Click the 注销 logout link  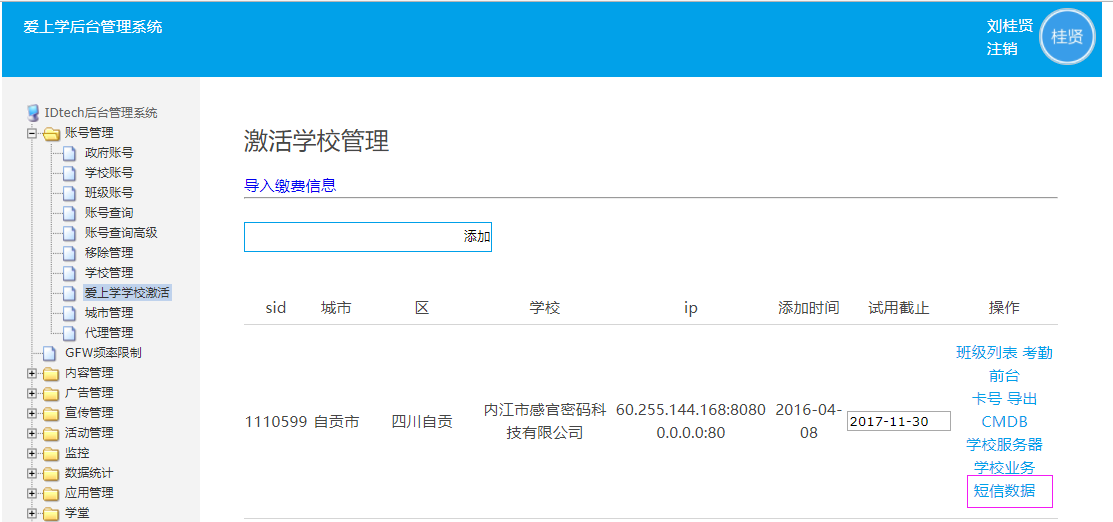(x=1002, y=48)
